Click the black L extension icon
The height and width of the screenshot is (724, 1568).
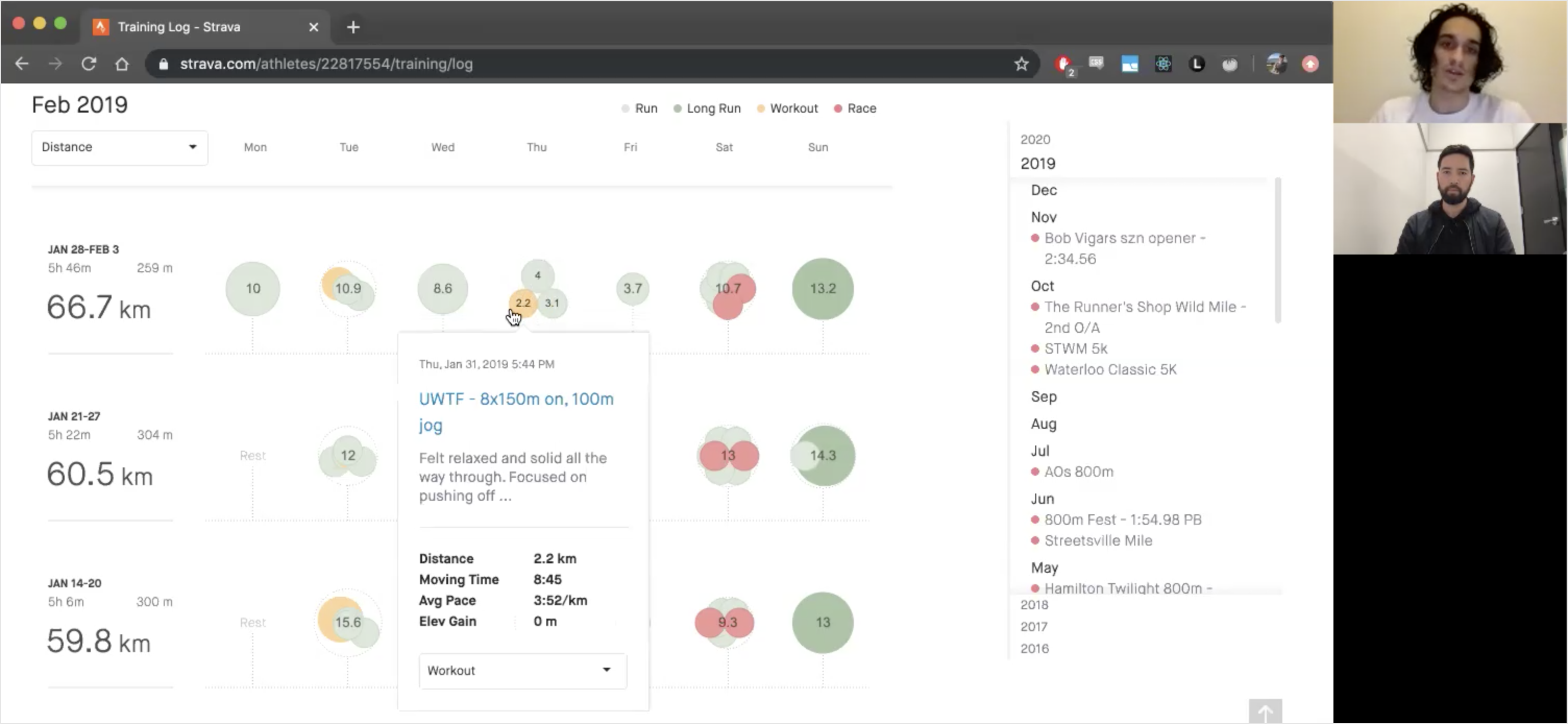pyautogui.click(x=1197, y=64)
